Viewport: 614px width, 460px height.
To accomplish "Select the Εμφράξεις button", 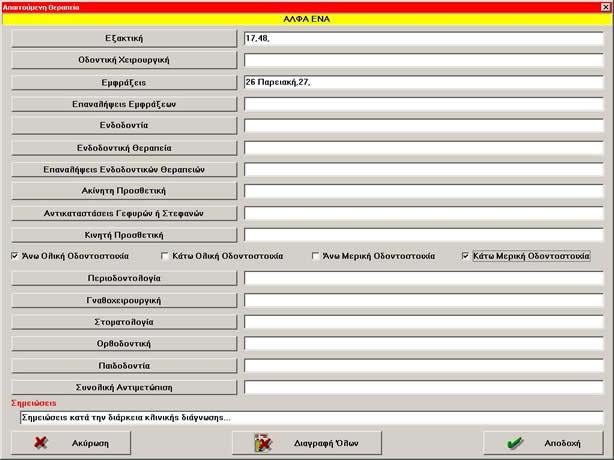I will point(124,82).
